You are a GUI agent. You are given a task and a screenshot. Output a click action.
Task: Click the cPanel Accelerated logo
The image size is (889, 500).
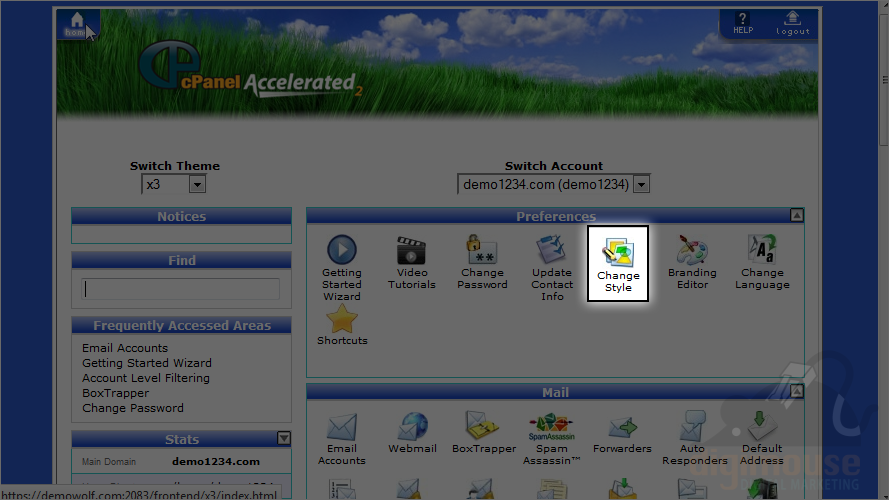249,69
